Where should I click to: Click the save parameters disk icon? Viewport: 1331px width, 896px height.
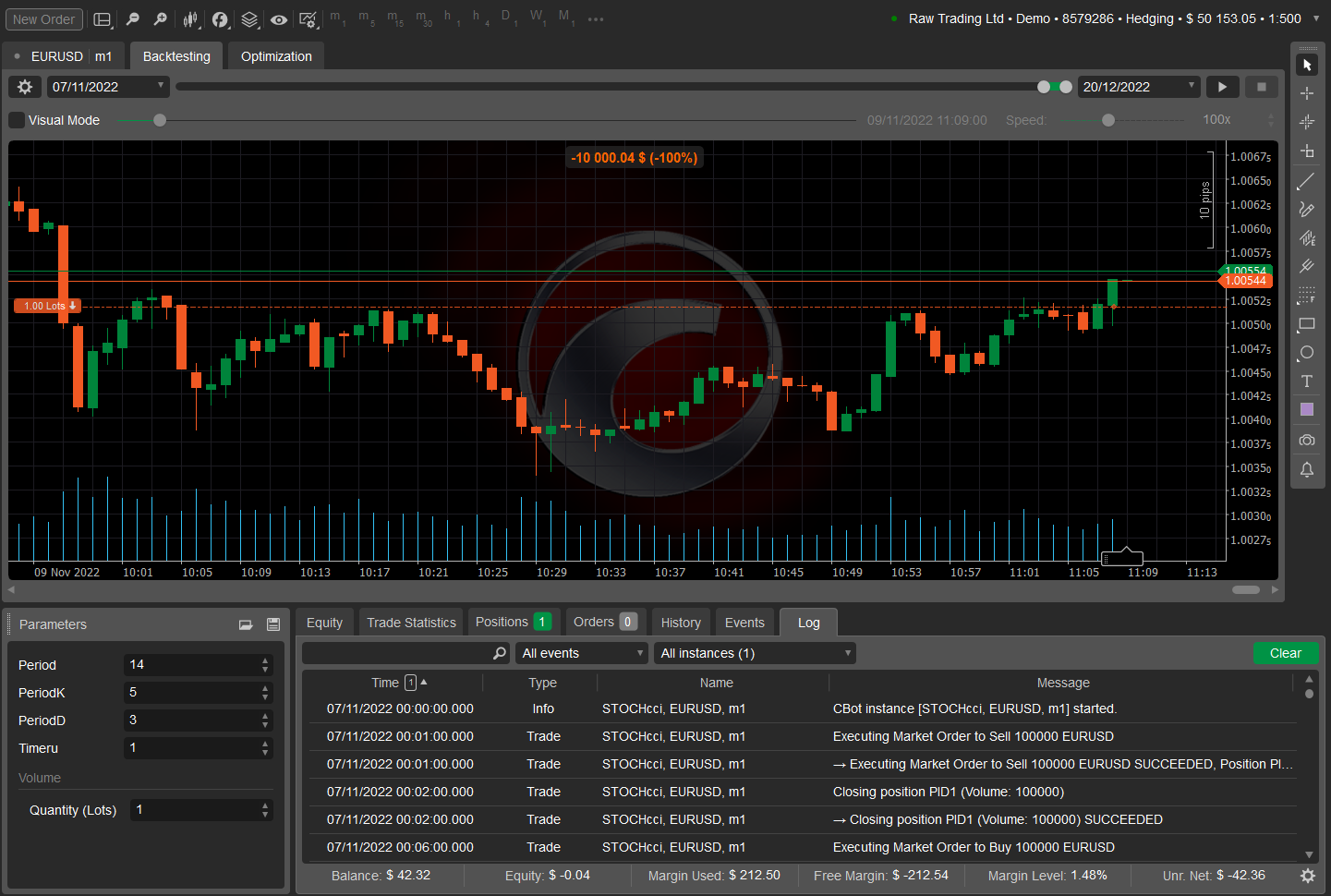coord(273,624)
